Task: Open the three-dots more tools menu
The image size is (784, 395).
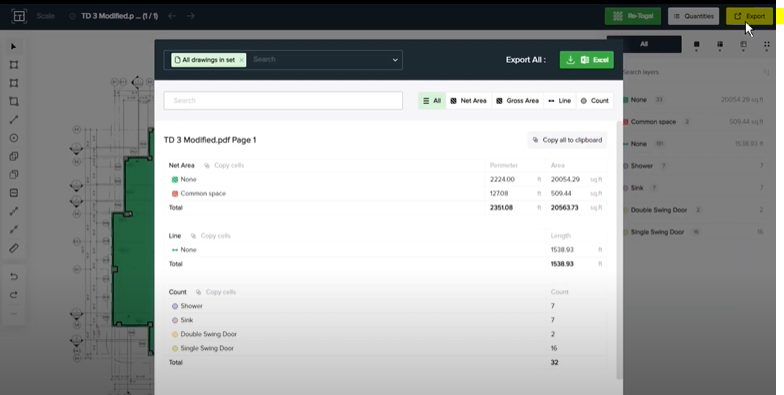Action: coord(14,314)
